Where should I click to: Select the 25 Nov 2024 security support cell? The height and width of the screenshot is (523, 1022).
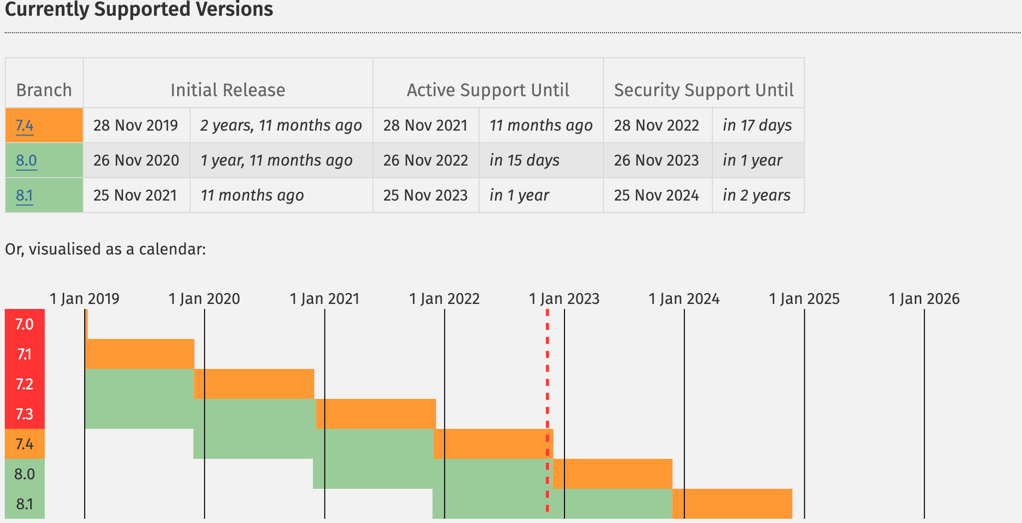pos(658,195)
